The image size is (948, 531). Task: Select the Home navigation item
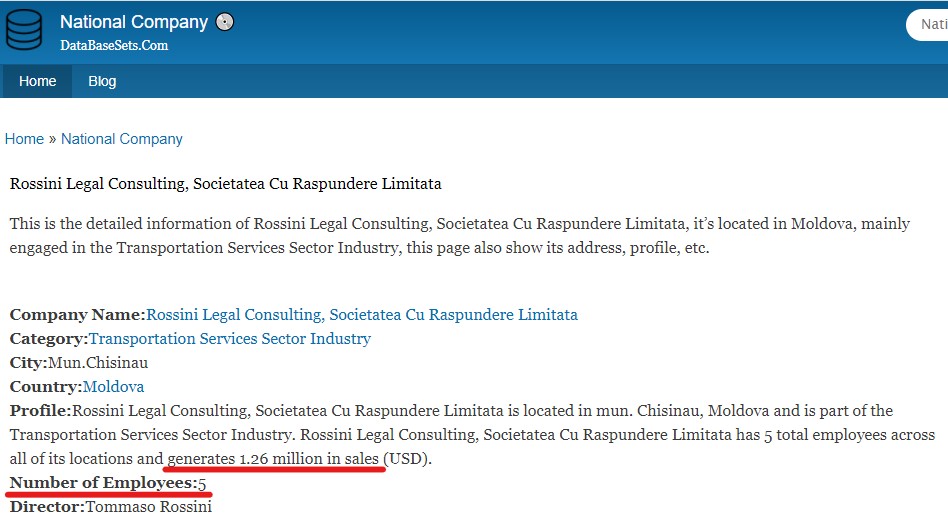click(37, 81)
